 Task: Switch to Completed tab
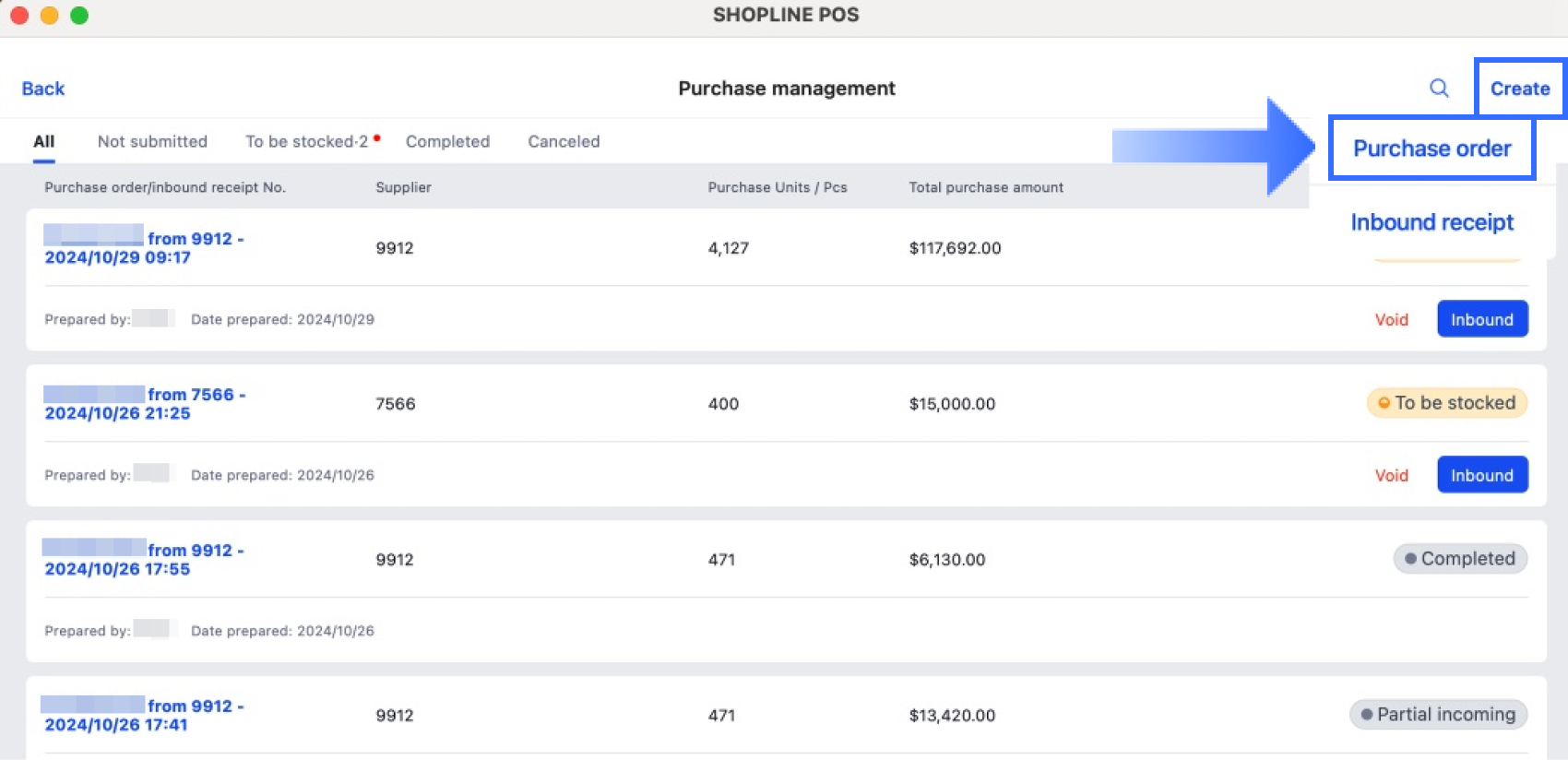click(447, 141)
